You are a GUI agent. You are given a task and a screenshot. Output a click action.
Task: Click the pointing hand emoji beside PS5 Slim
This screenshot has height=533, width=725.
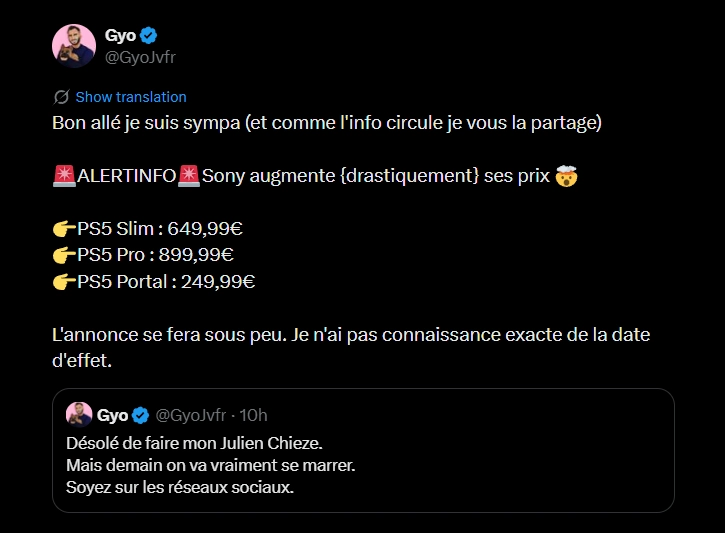tap(63, 229)
